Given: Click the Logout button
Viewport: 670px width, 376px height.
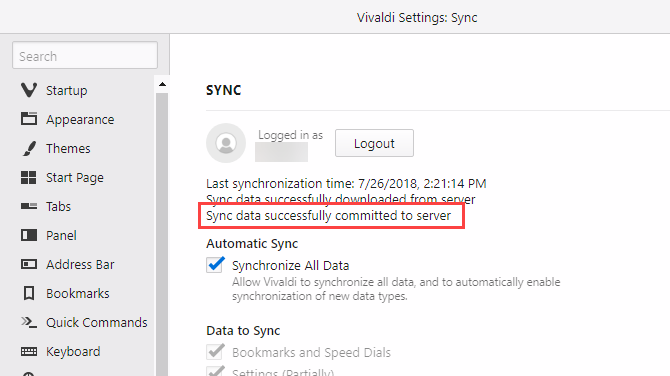Looking at the screenshot, I should point(374,143).
